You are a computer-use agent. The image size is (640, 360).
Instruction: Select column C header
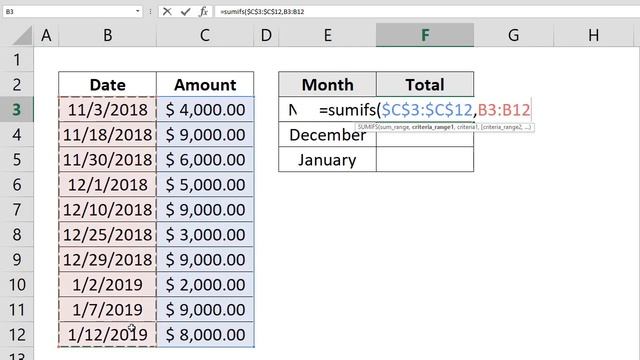205,35
